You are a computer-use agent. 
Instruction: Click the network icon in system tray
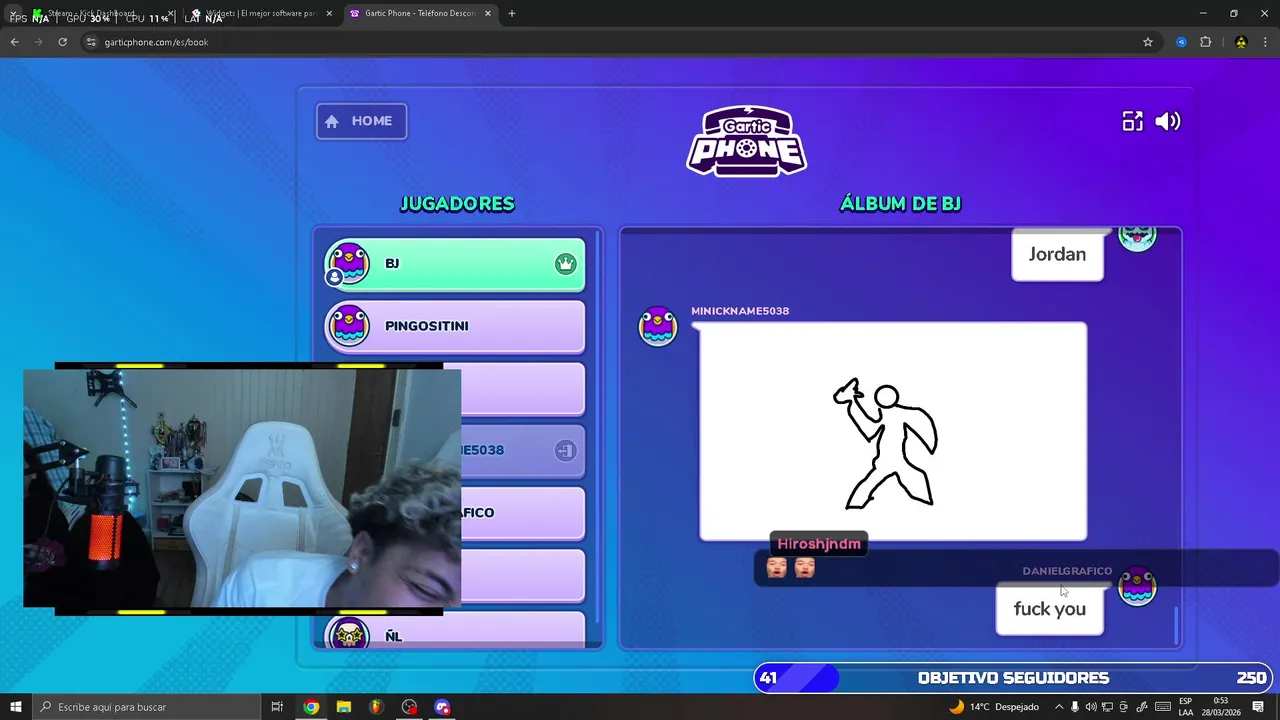[1108, 707]
